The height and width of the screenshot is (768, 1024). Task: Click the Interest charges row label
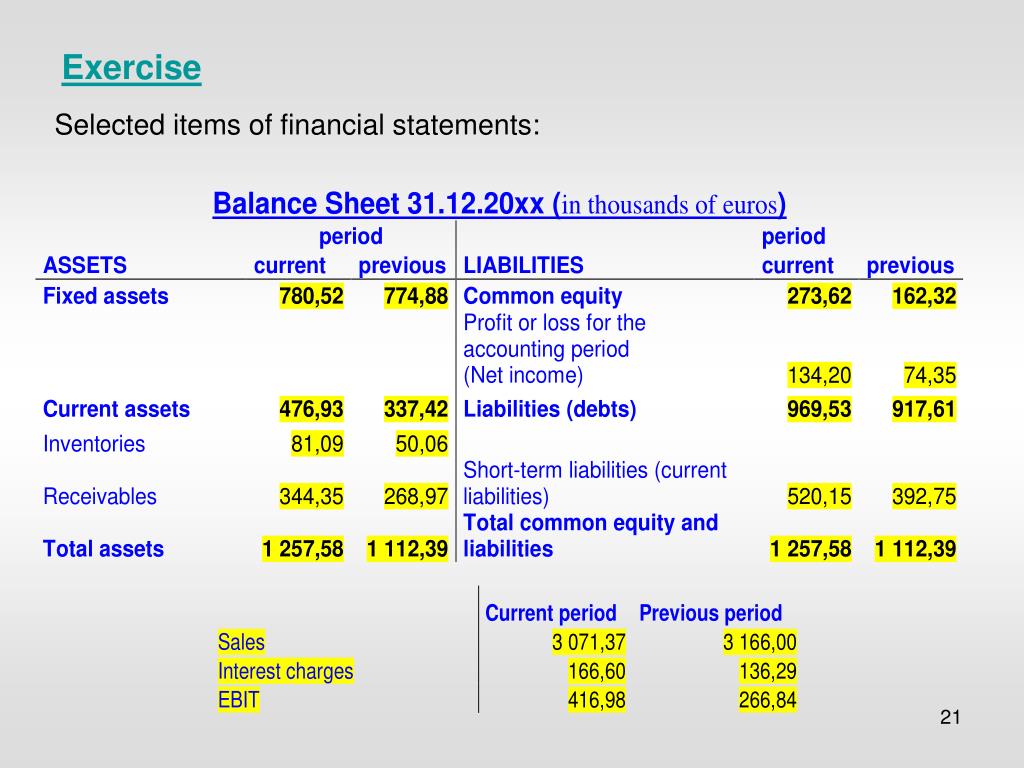(x=285, y=671)
